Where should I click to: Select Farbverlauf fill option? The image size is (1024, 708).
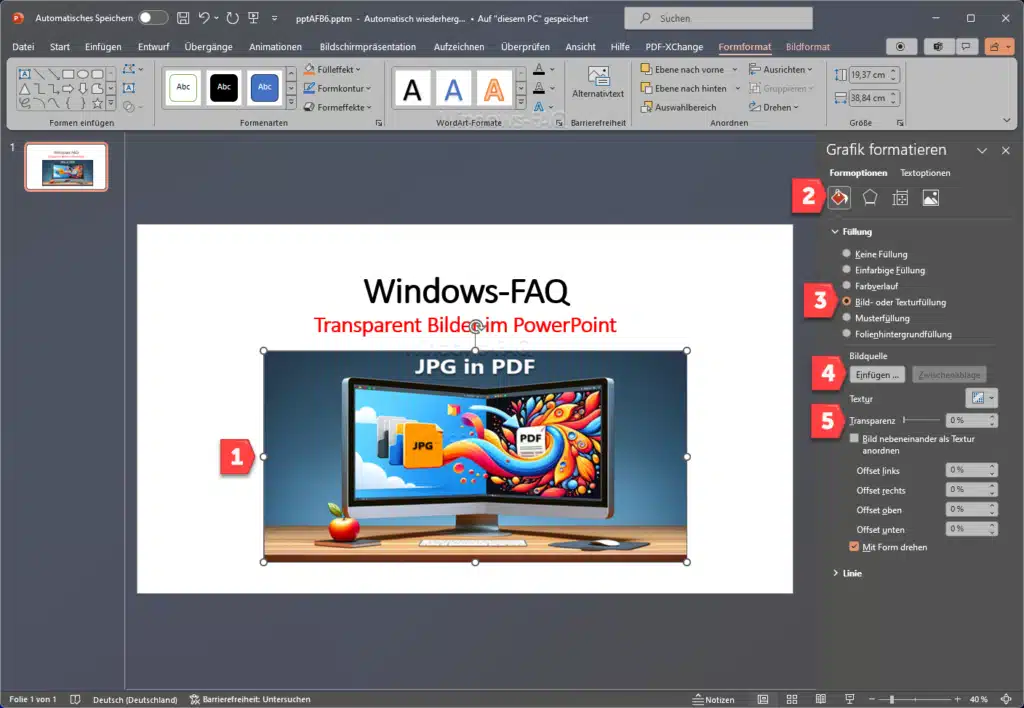click(x=846, y=285)
